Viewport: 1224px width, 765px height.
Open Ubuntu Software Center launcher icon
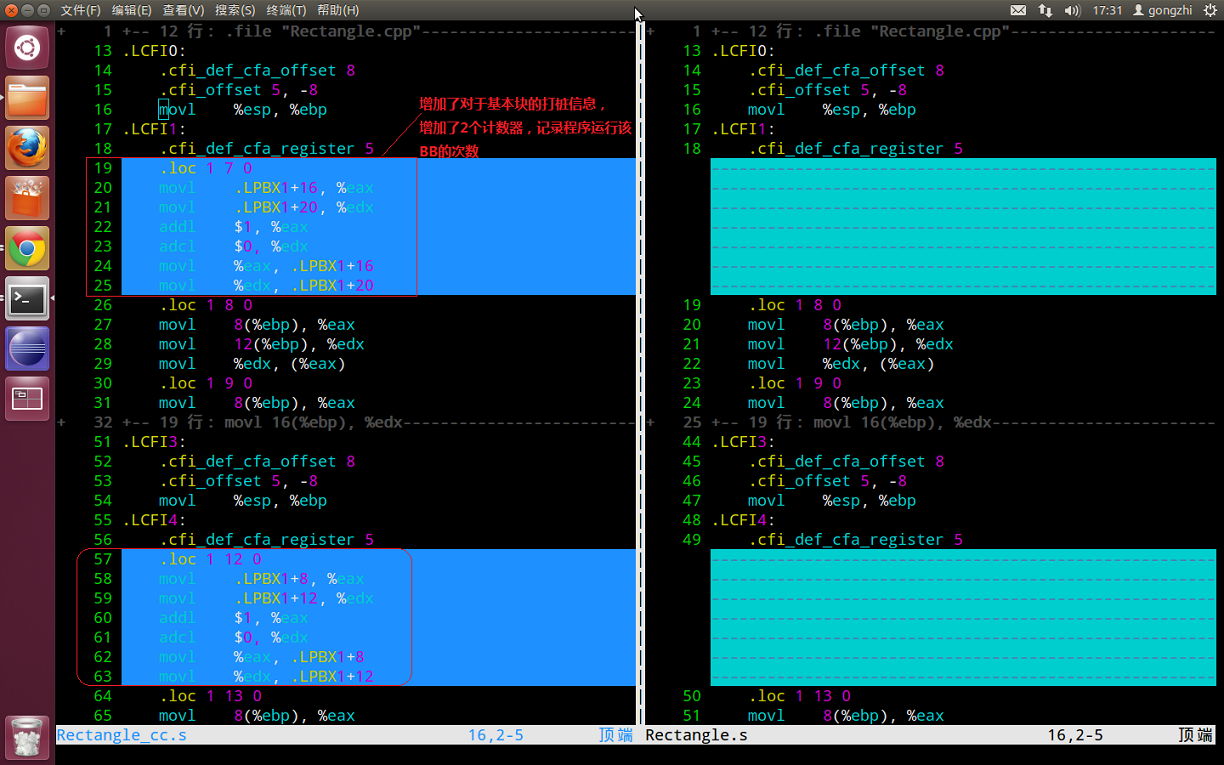(27, 197)
